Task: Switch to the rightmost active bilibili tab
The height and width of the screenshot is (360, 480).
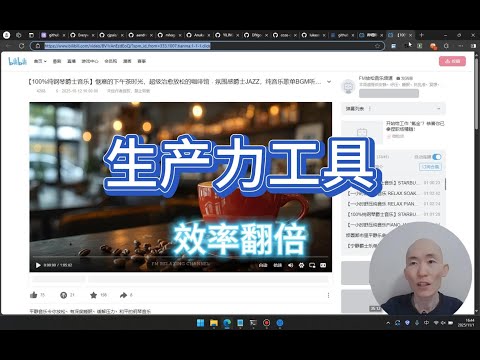Action: 401,35
